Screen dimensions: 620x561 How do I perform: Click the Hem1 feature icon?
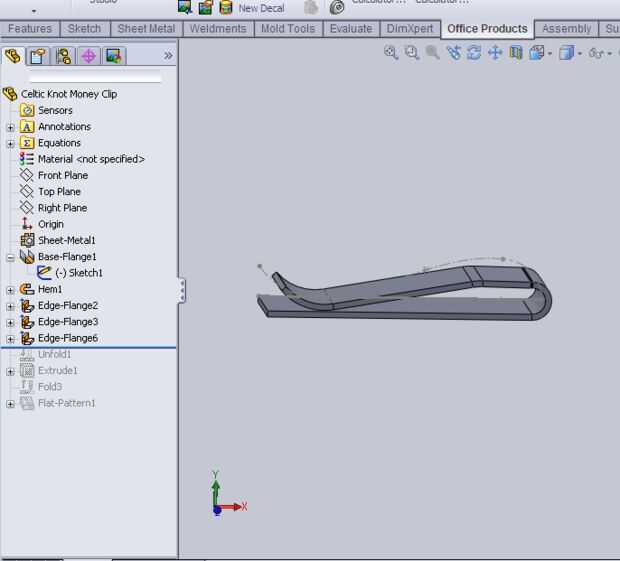pos(27,289)
